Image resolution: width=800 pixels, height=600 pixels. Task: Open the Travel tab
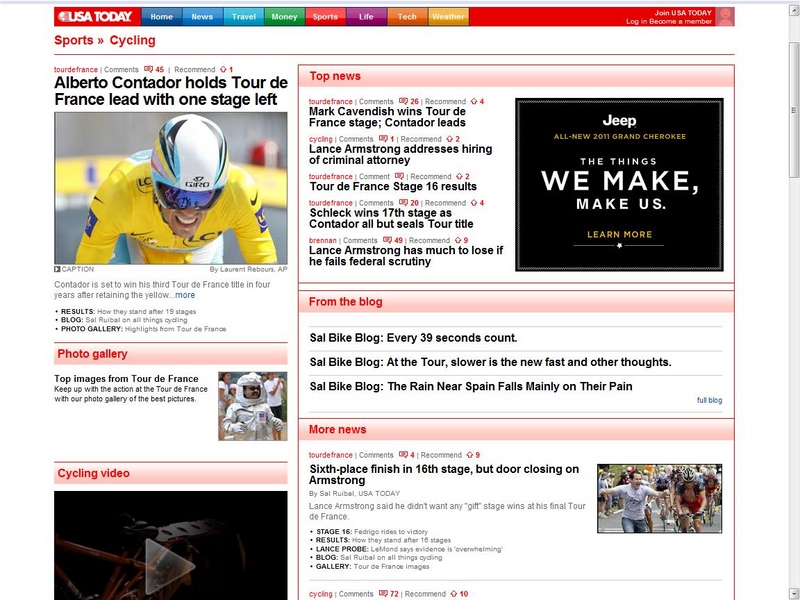[x=243, y=17]
